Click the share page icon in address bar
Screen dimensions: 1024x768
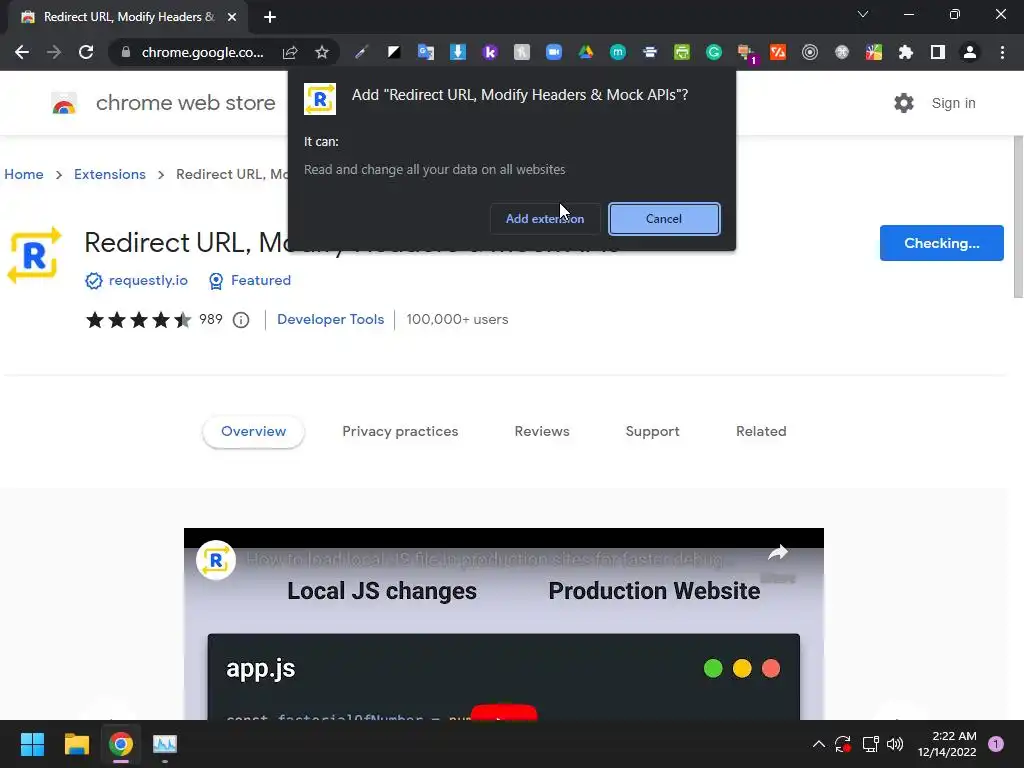click(x=290, y=52)
